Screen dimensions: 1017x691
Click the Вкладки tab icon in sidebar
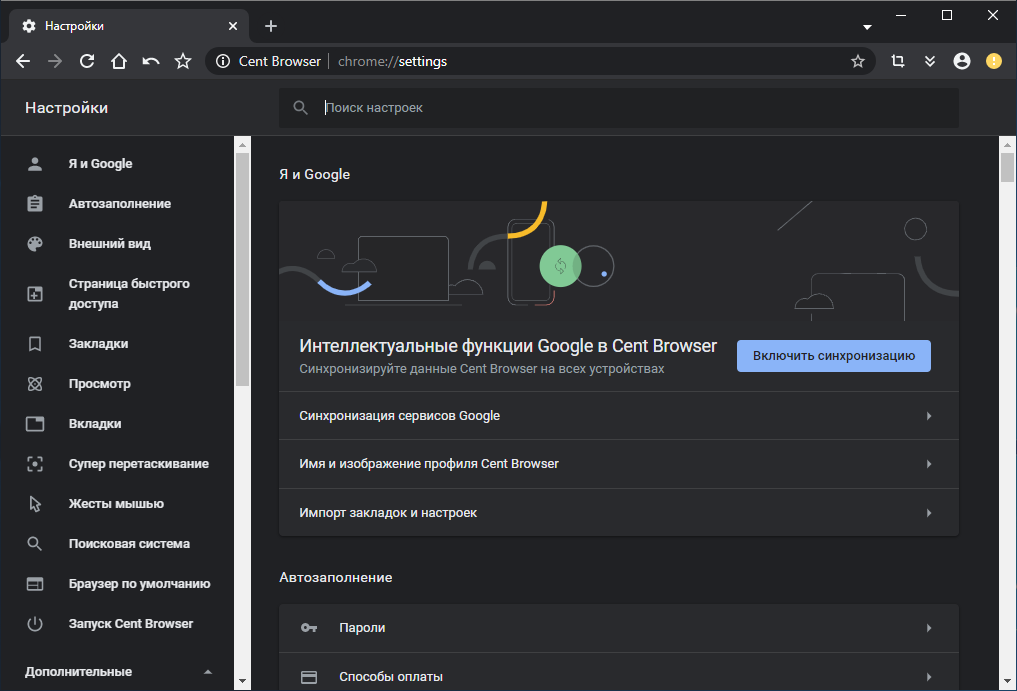click(35, 424)
